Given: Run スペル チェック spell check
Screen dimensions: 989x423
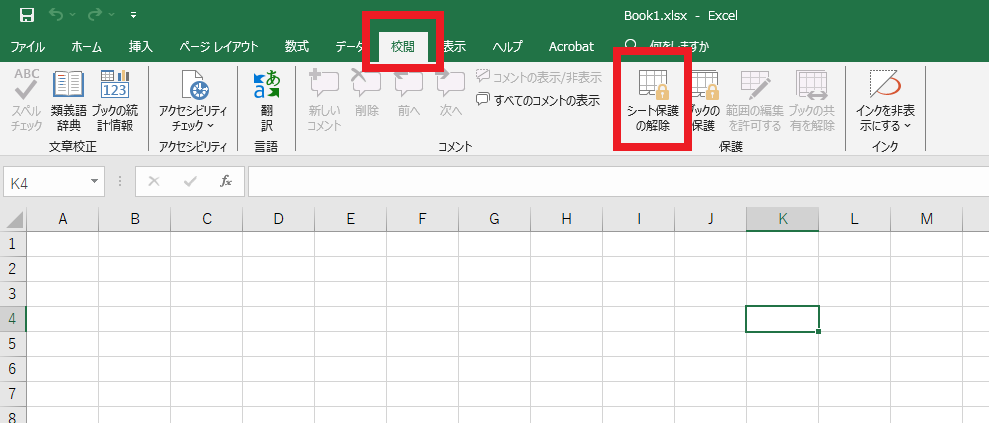Looking at the screenshot, I should [x=26, y=100].
